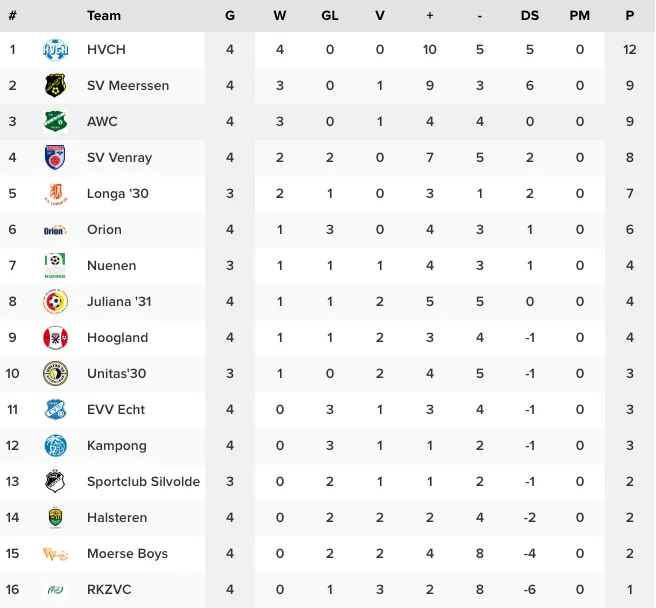Click the SV Venray club crest
Image resolution: width=656 pixels, height=608 pixels.
tap(55, 158)
